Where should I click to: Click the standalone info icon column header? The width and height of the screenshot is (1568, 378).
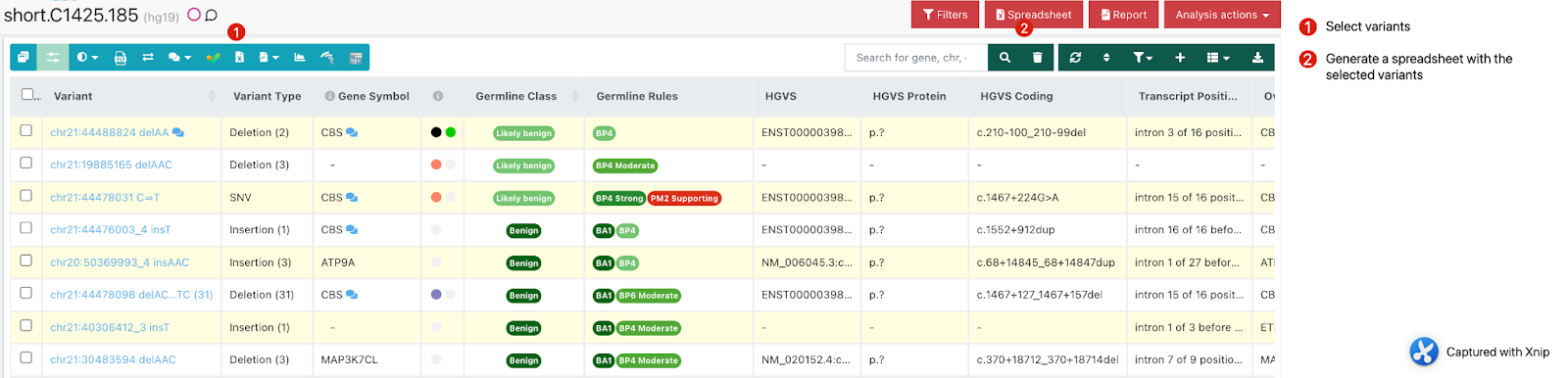[438, 96]
